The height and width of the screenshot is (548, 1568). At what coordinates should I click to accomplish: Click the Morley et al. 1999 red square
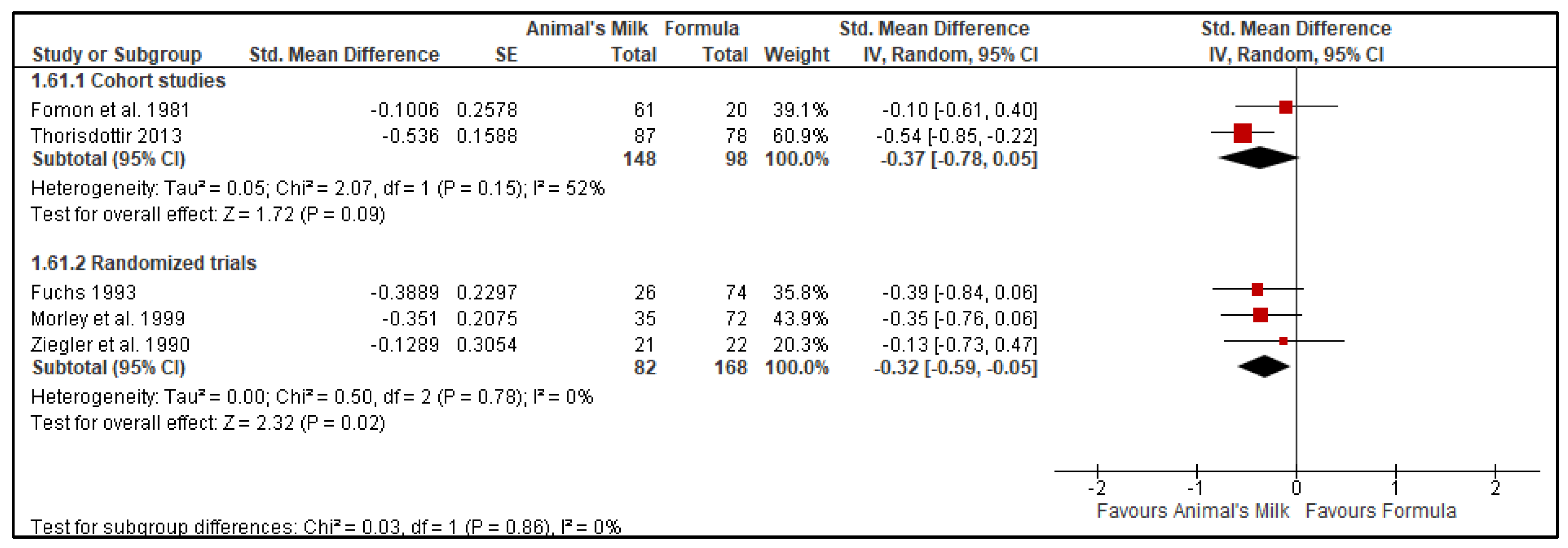[1260, 314]
